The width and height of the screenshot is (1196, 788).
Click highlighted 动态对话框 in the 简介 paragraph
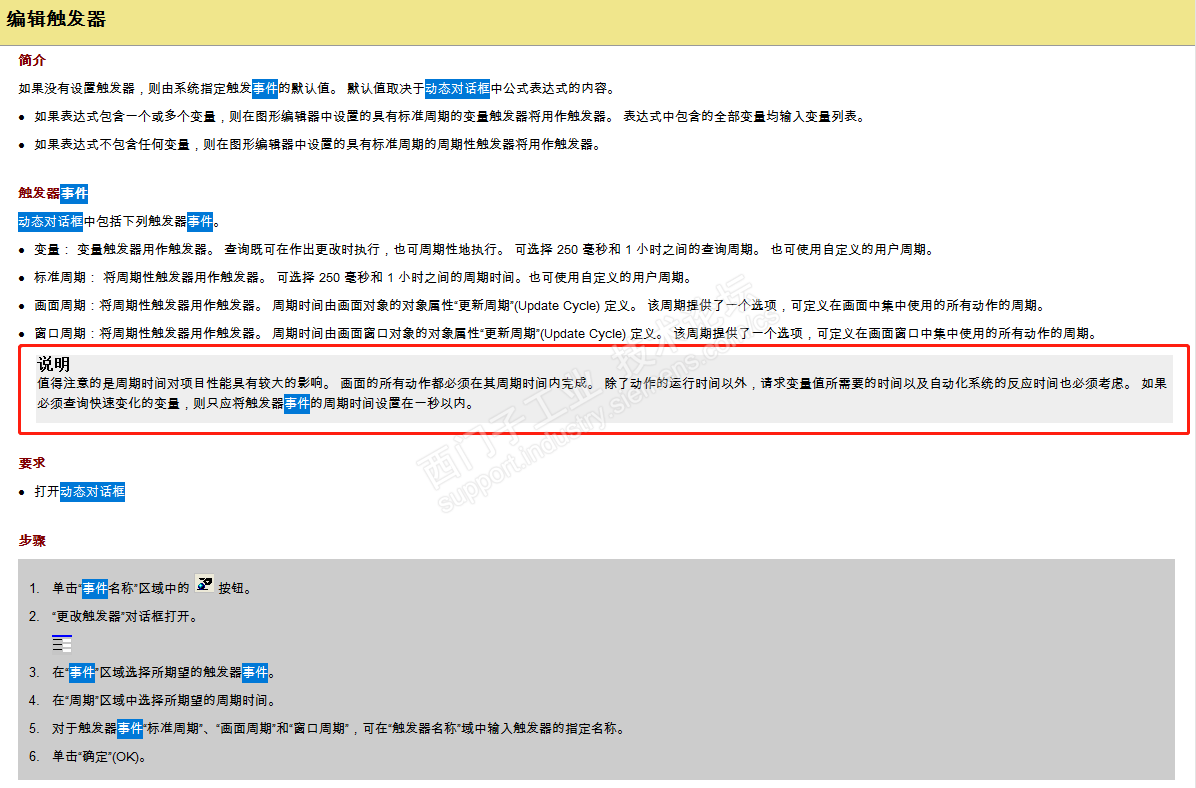coord(458,88)
